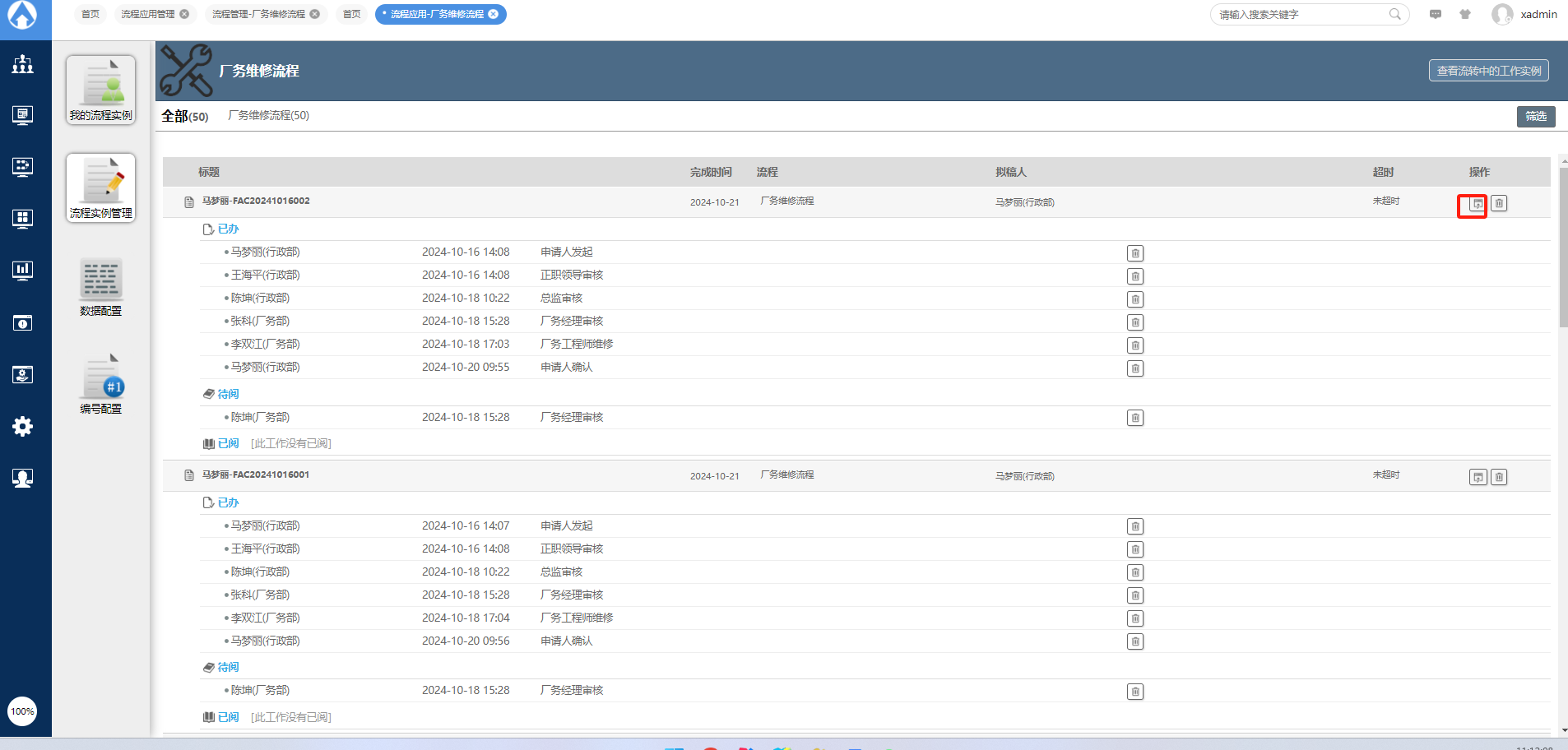Open 流程实例管理 module

tap(101, 187)
